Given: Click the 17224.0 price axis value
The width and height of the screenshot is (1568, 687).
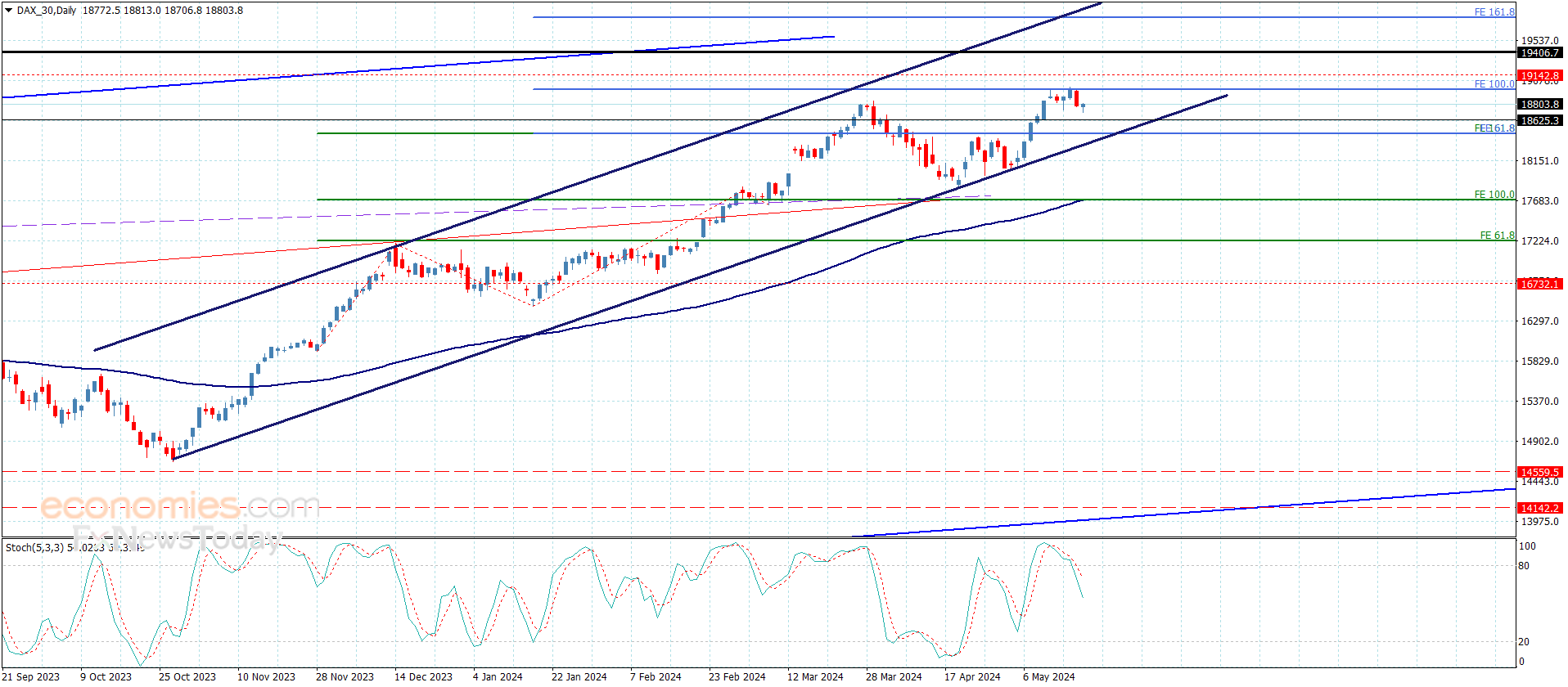Looking at the screenshot, I should [1539, 240].
